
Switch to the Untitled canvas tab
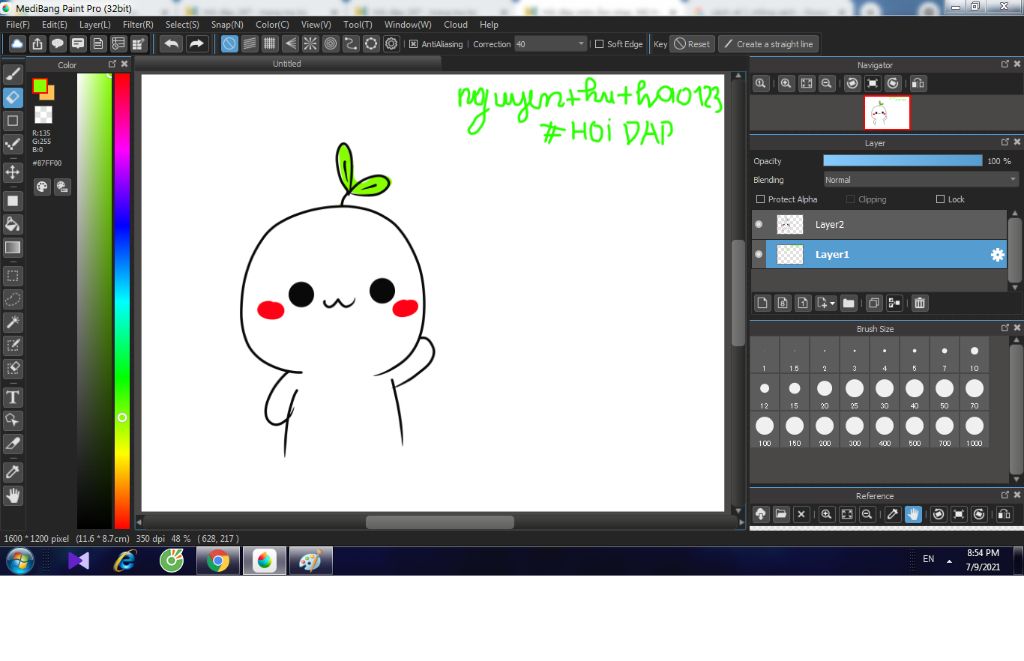[x=287, y=63]
